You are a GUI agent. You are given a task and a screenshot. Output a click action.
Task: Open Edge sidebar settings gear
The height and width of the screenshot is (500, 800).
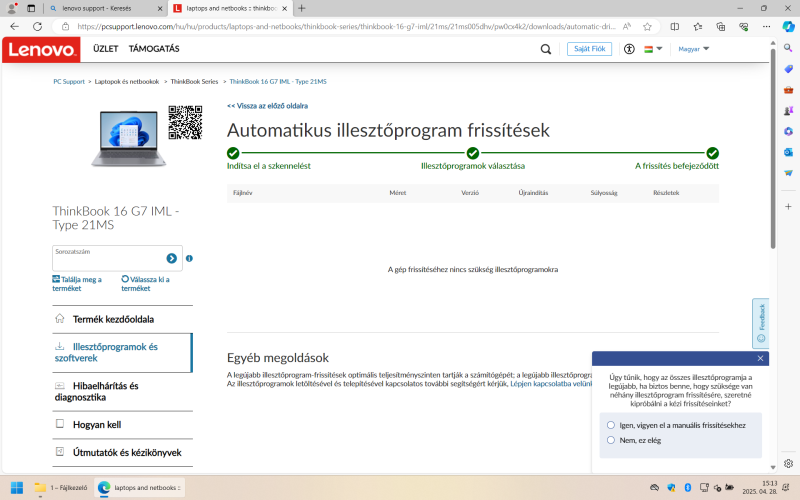click(x=788, y=463)
